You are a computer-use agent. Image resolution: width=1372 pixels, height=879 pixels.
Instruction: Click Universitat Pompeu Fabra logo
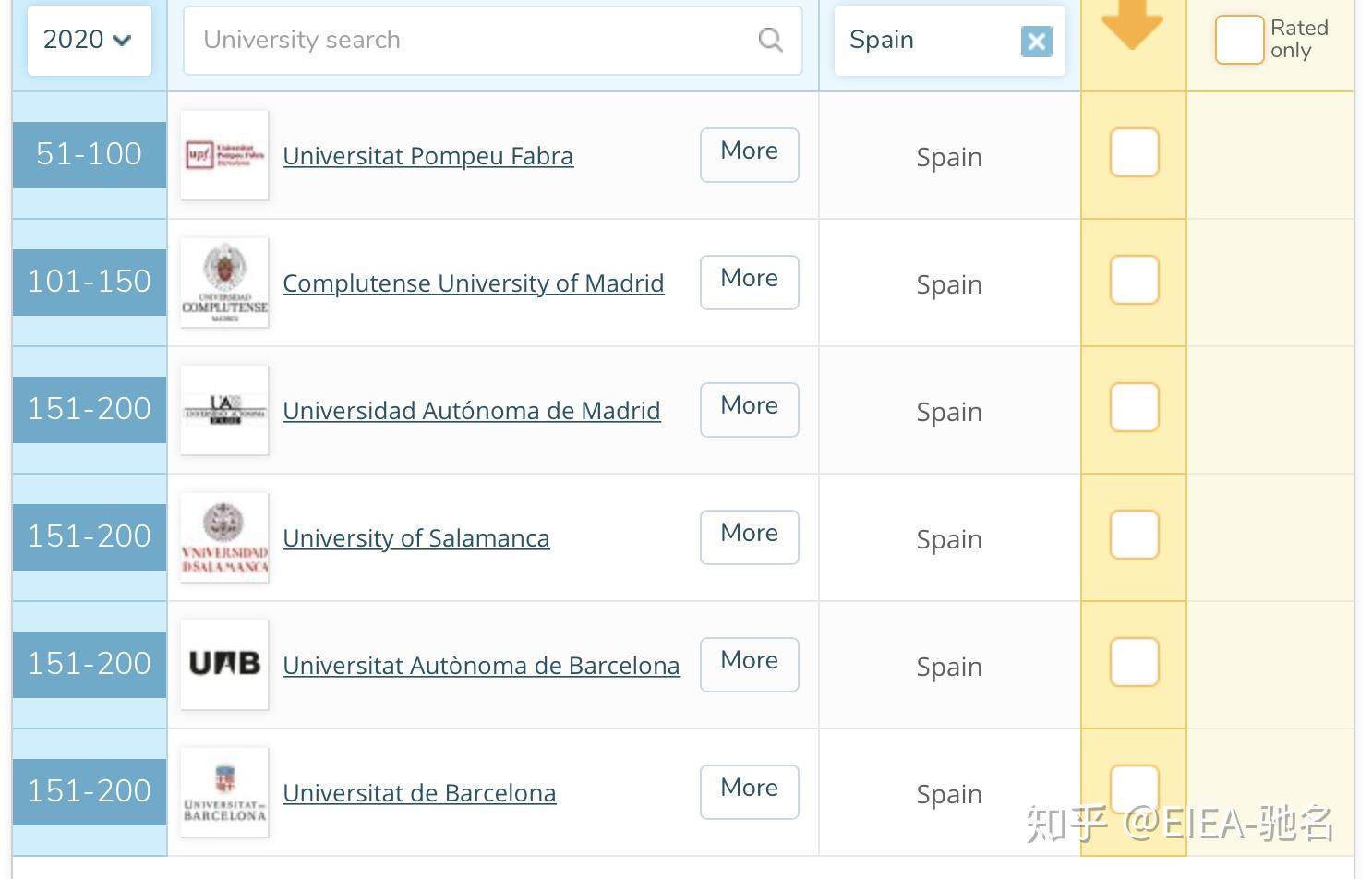224,155
